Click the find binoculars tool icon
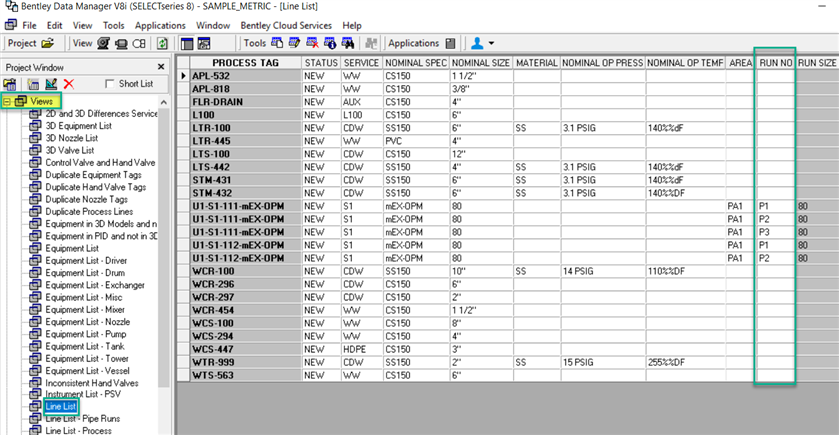Screen dimensions: 839x435 click(348, 43)
